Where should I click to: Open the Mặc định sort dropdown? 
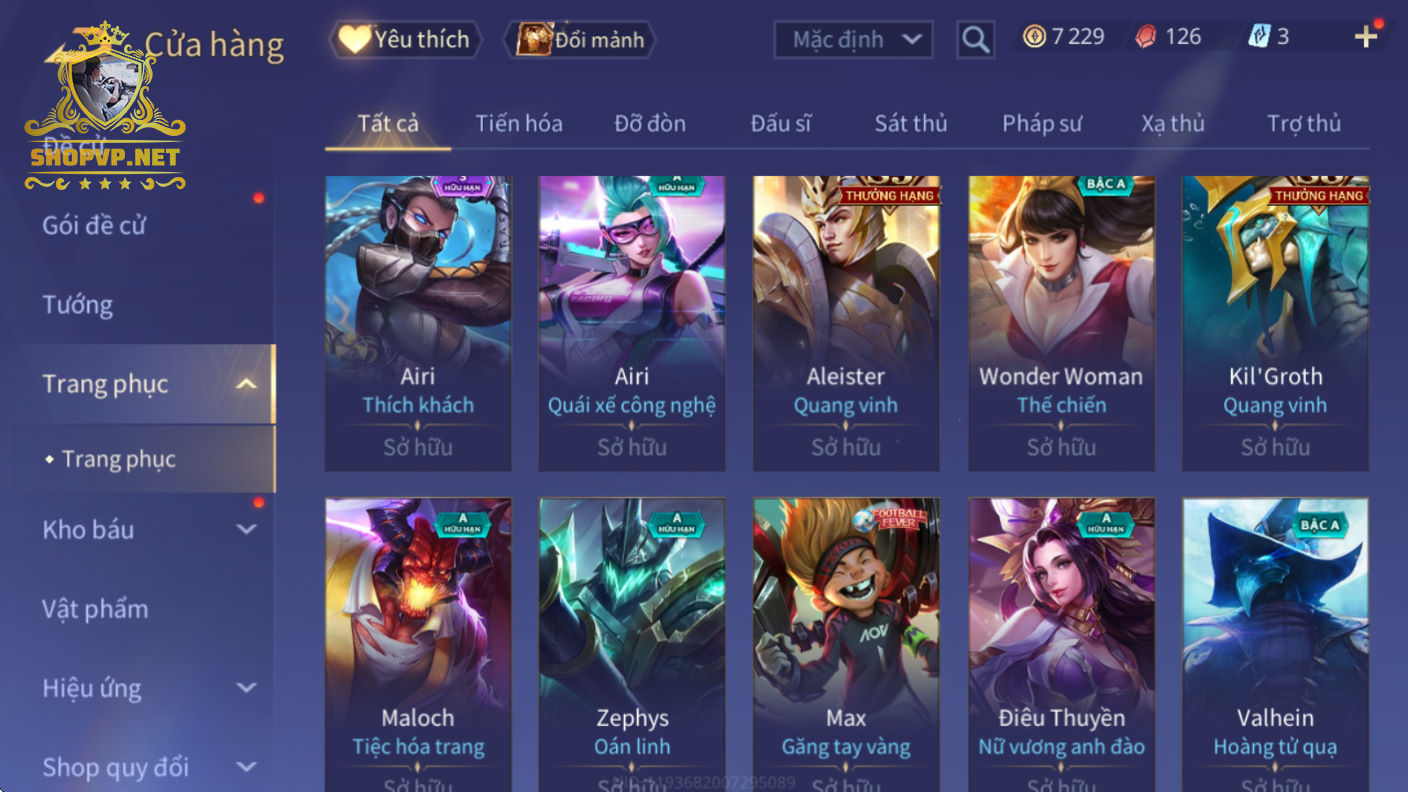[853, 40]
